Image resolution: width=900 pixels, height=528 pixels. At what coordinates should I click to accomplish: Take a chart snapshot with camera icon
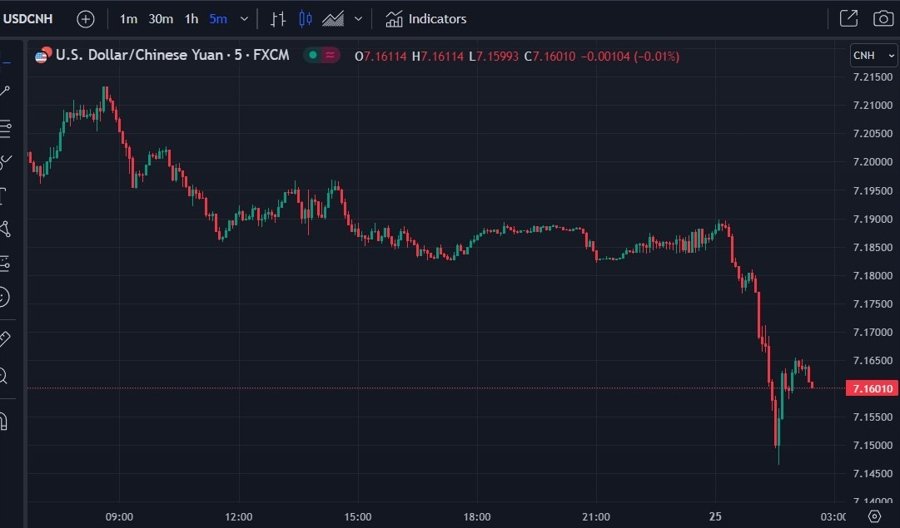883,19
